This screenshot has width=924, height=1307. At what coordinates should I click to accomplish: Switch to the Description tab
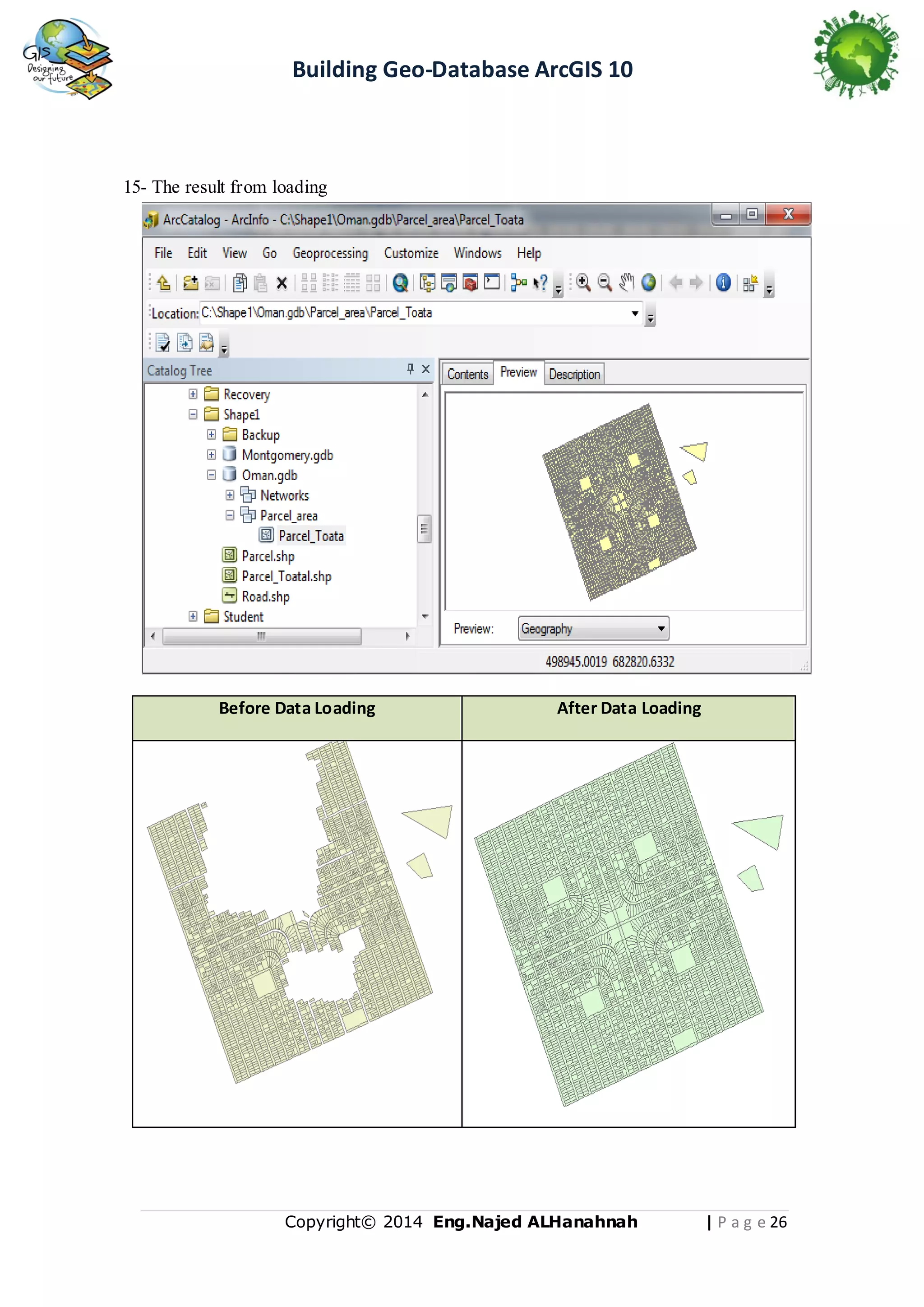tap(574, 374)
